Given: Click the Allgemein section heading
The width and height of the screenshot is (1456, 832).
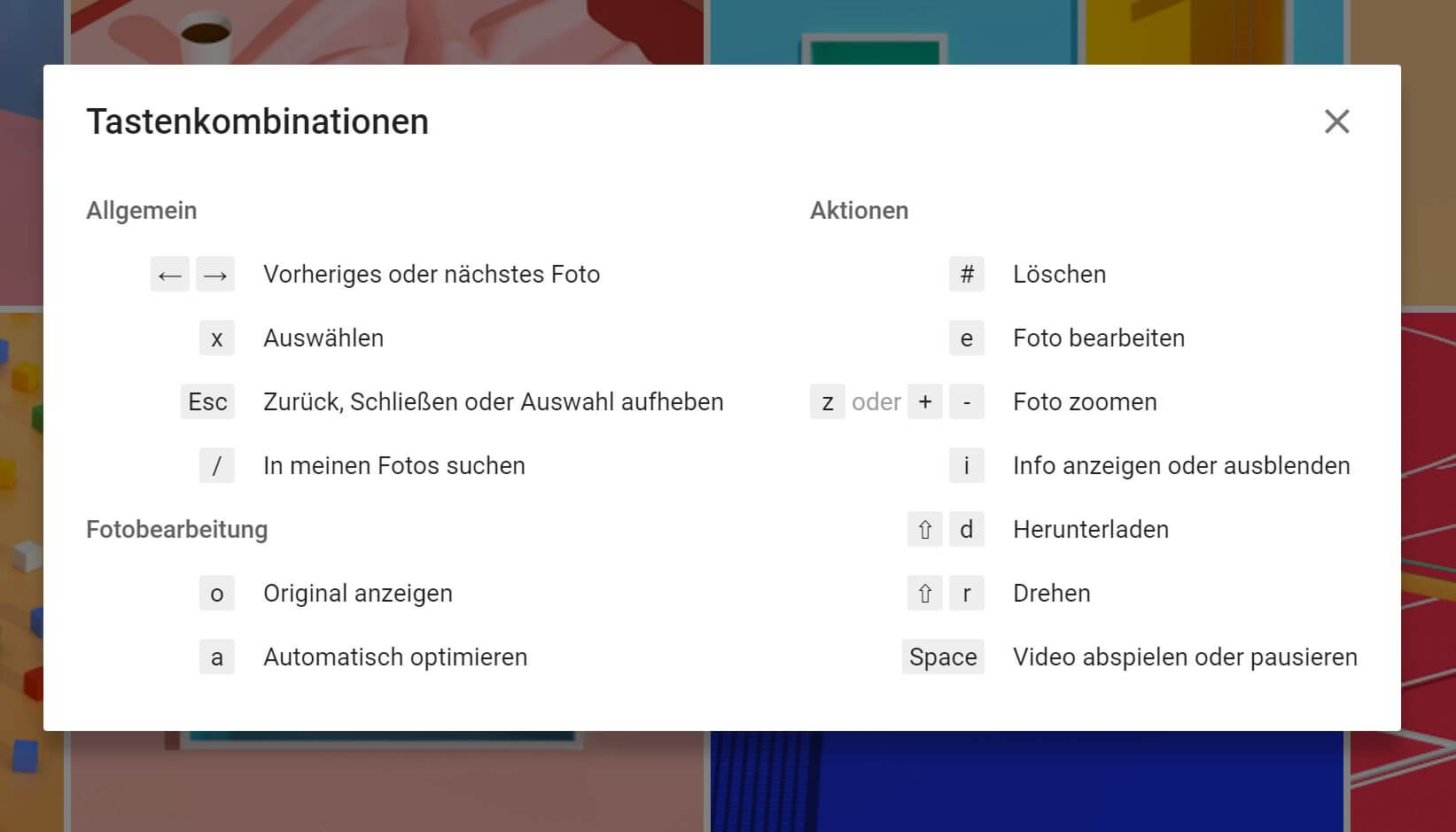Looking at the screenshot, I should tap(142, 211).
